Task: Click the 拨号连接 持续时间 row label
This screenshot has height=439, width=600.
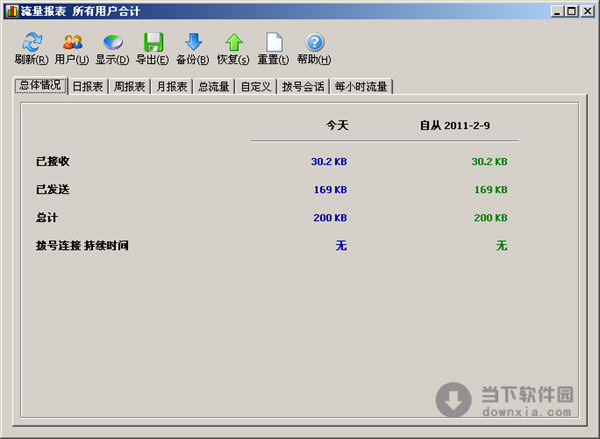Action: coord(82,245)
